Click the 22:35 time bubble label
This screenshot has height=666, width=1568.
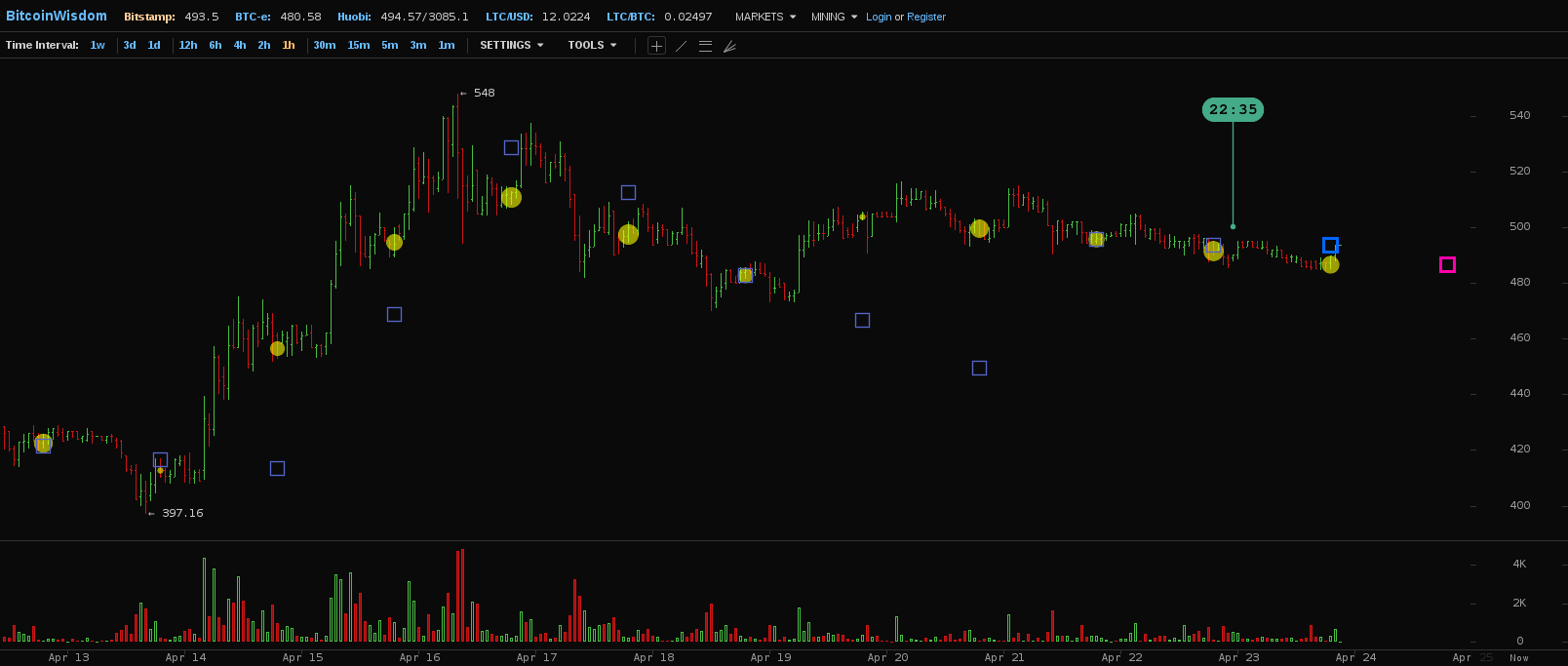coord(1233,110)
